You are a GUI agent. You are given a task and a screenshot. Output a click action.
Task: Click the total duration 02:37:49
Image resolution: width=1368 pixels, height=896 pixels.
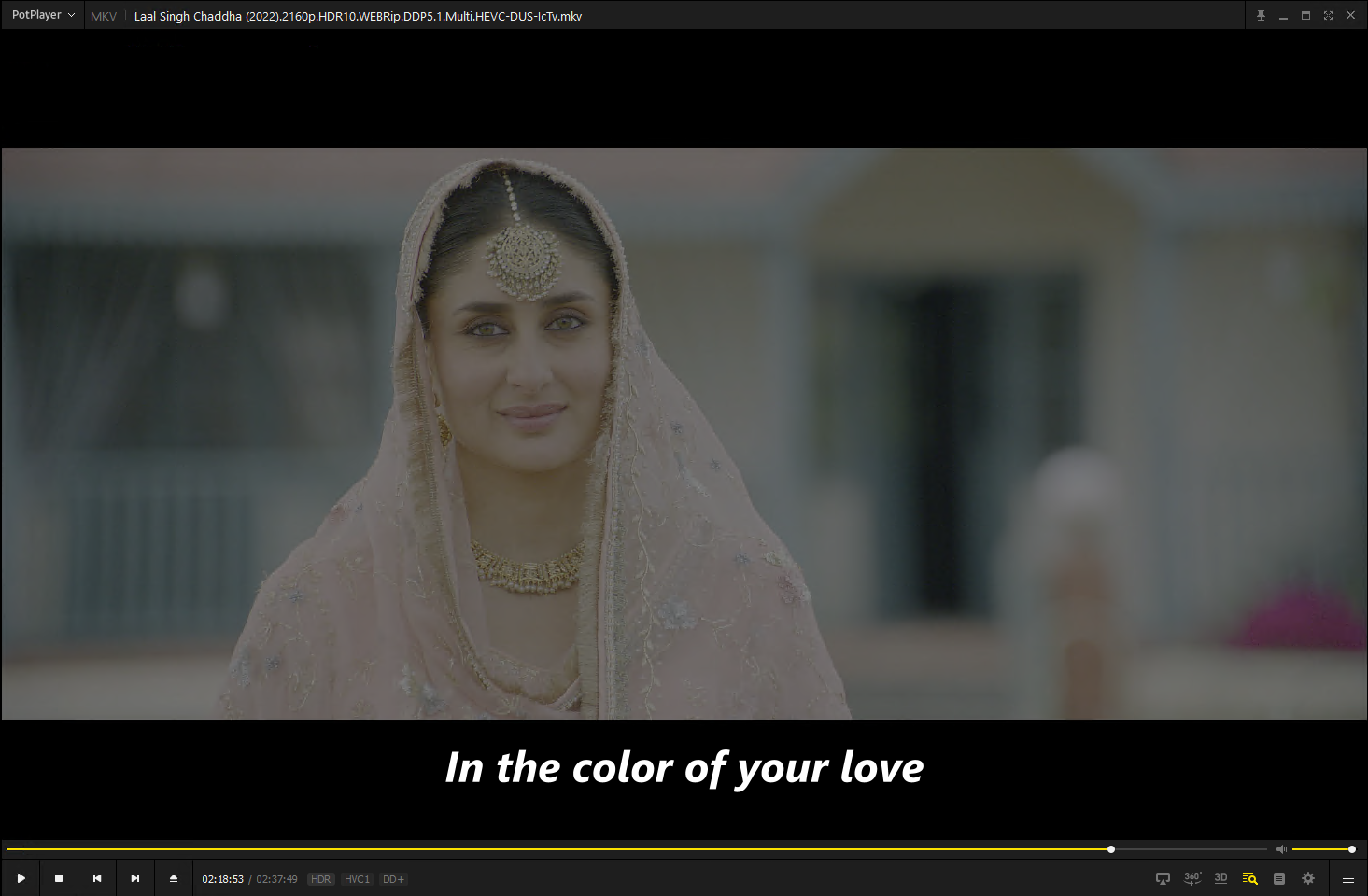276,879
